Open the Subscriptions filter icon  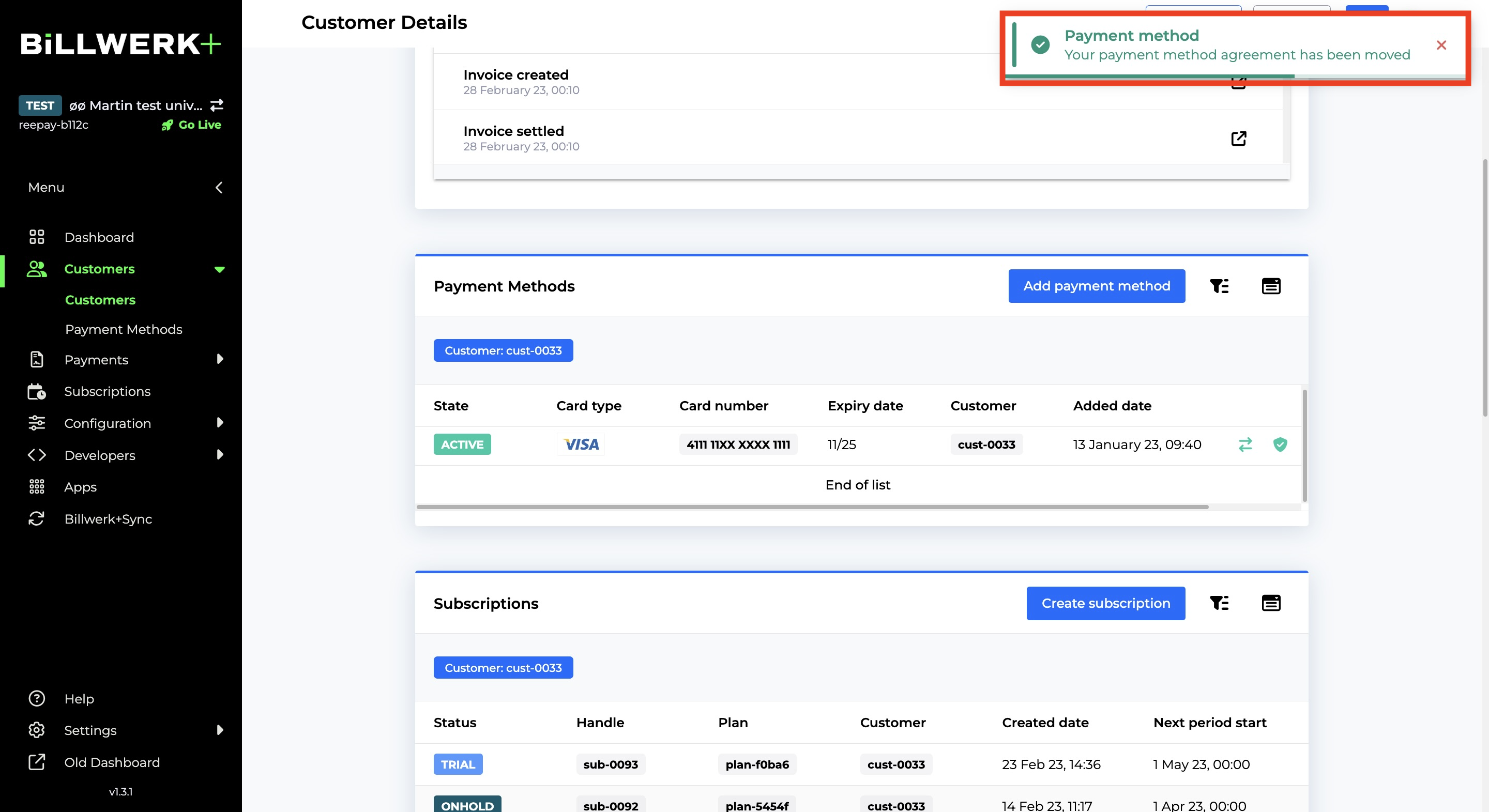click(x=1220, y=603)
